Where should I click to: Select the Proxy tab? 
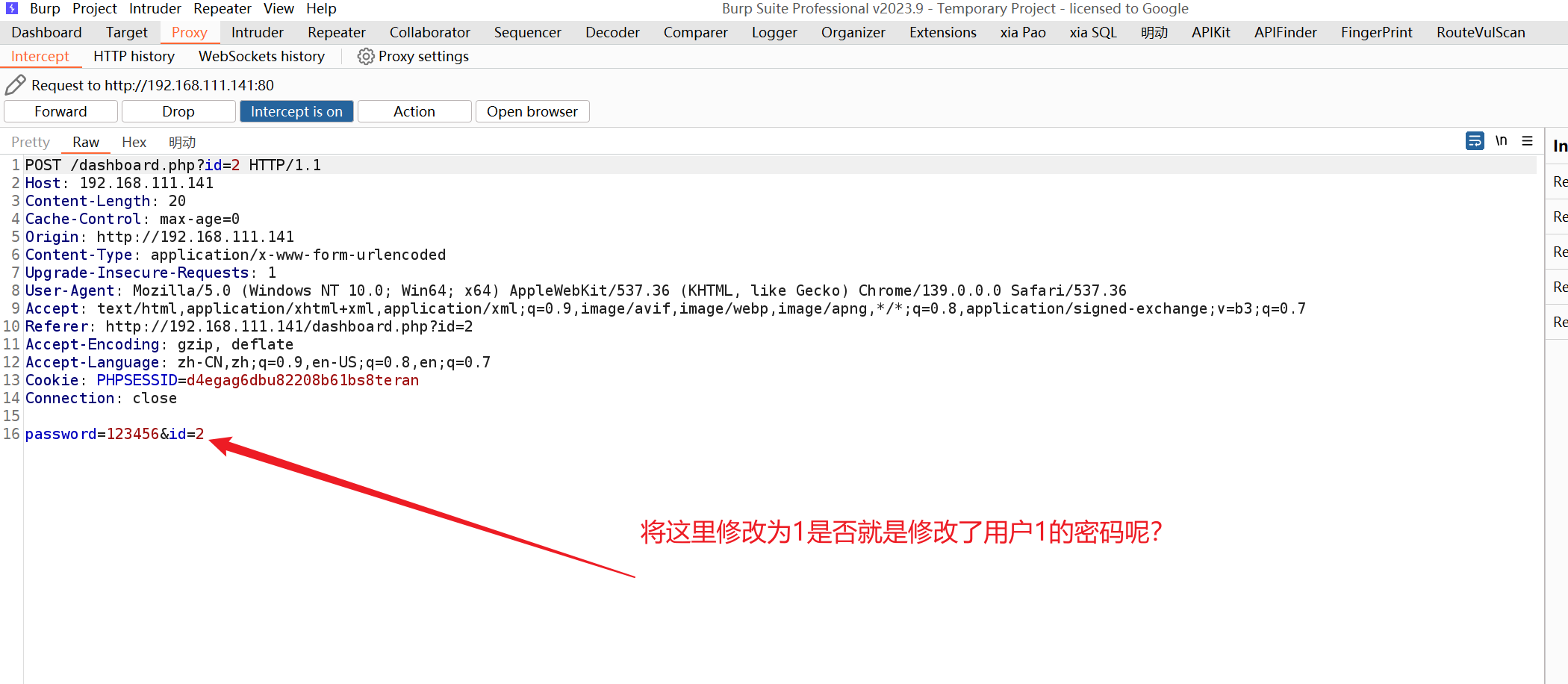pyautogui.click(x=190, y=33)
